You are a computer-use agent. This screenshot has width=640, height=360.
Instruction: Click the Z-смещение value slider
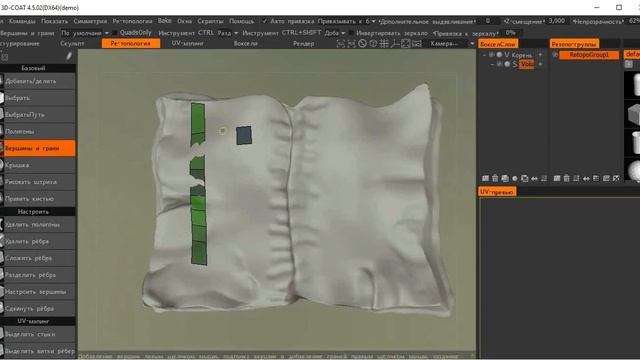pyautogui.click(x=556, y=21)
